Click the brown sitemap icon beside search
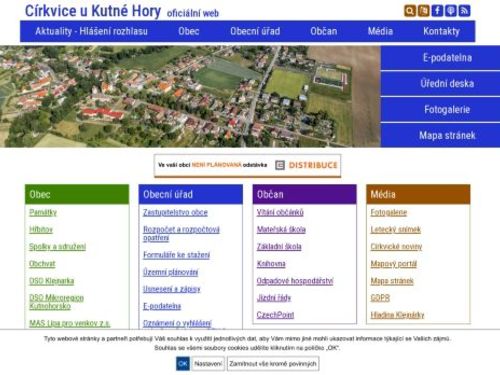 (x=424, y=11)
